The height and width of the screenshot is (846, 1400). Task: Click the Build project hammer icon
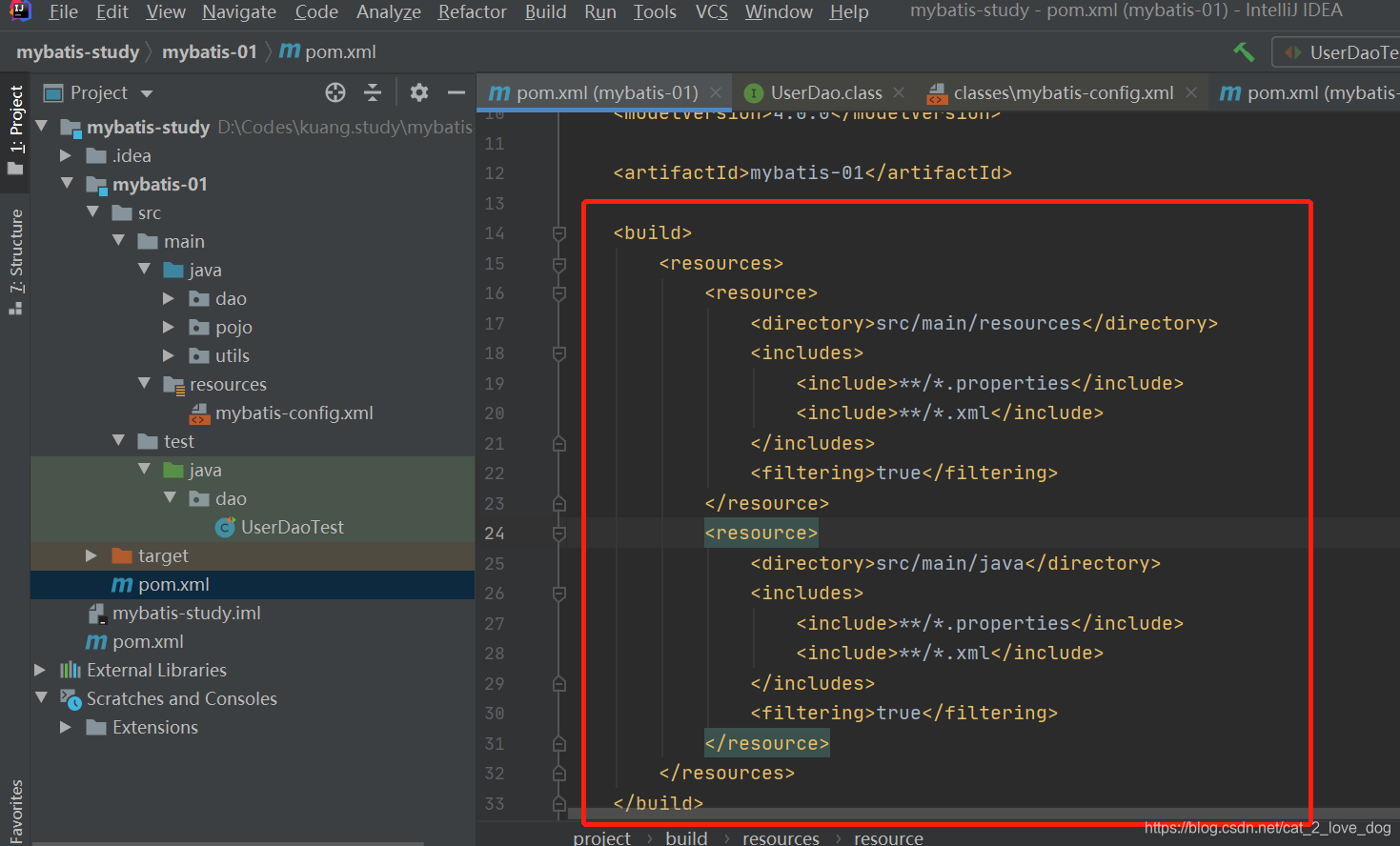pos(1244,52)
